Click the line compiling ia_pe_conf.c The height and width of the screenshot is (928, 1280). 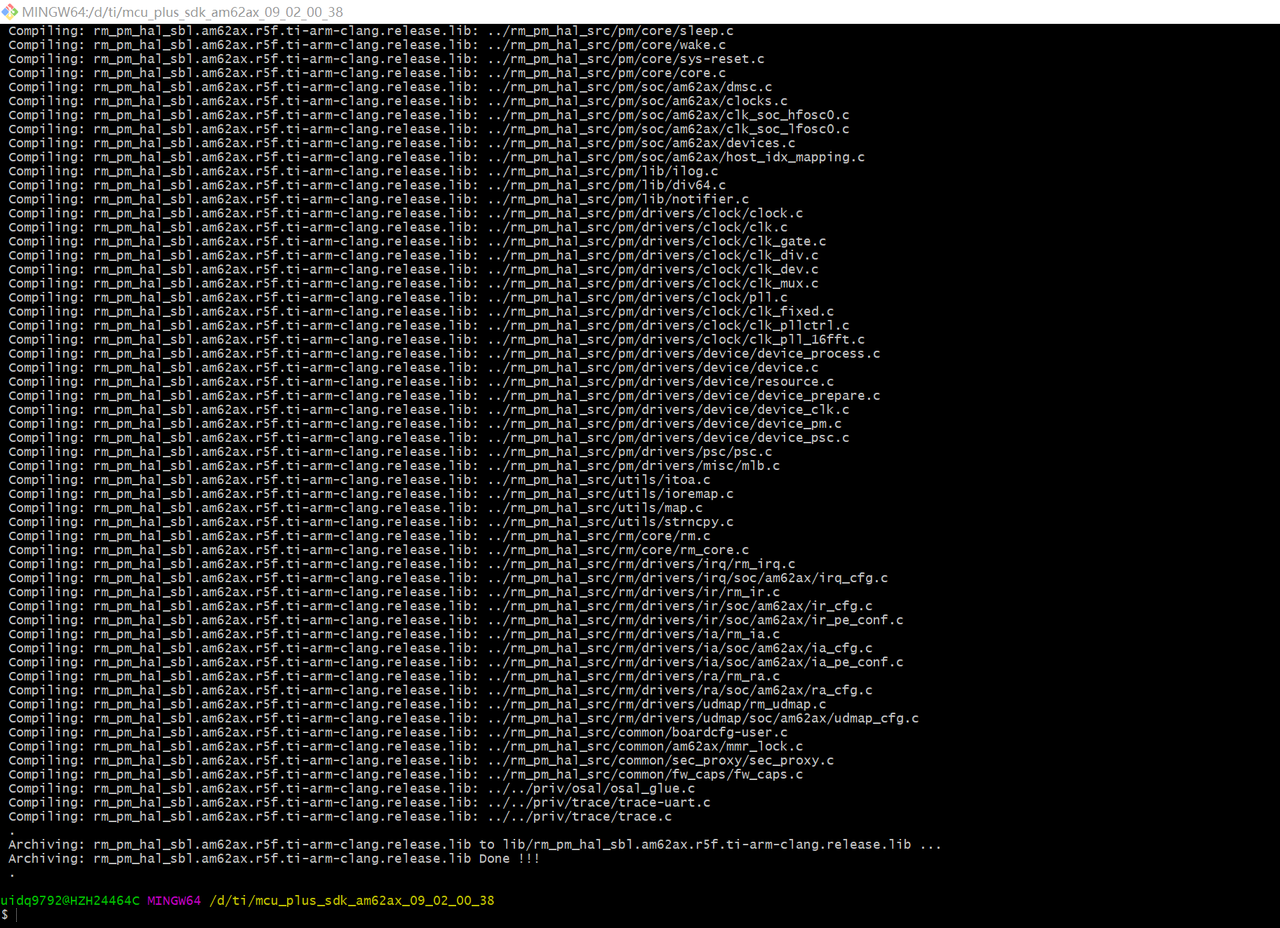[x=456, y=661]
